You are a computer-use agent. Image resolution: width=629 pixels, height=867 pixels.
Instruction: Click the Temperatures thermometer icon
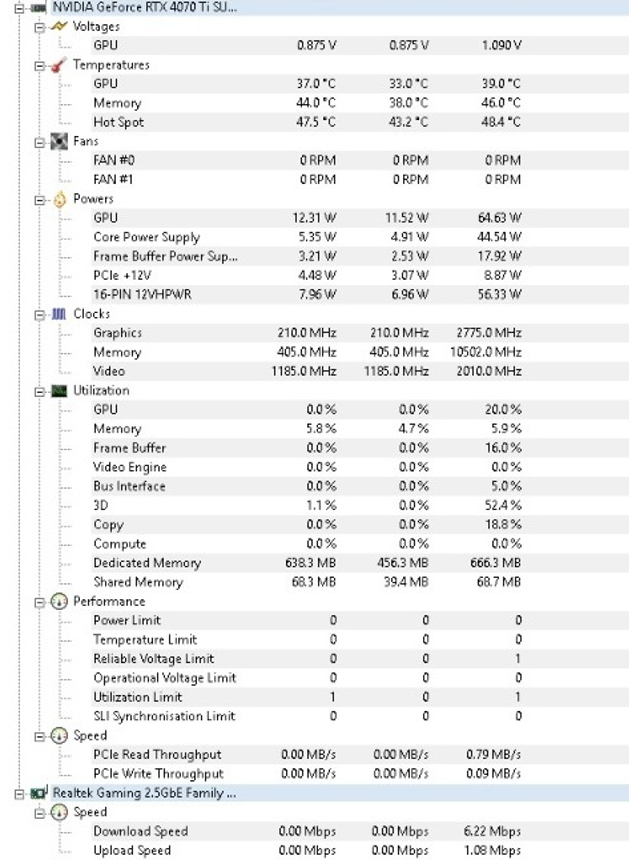[59, 65]
